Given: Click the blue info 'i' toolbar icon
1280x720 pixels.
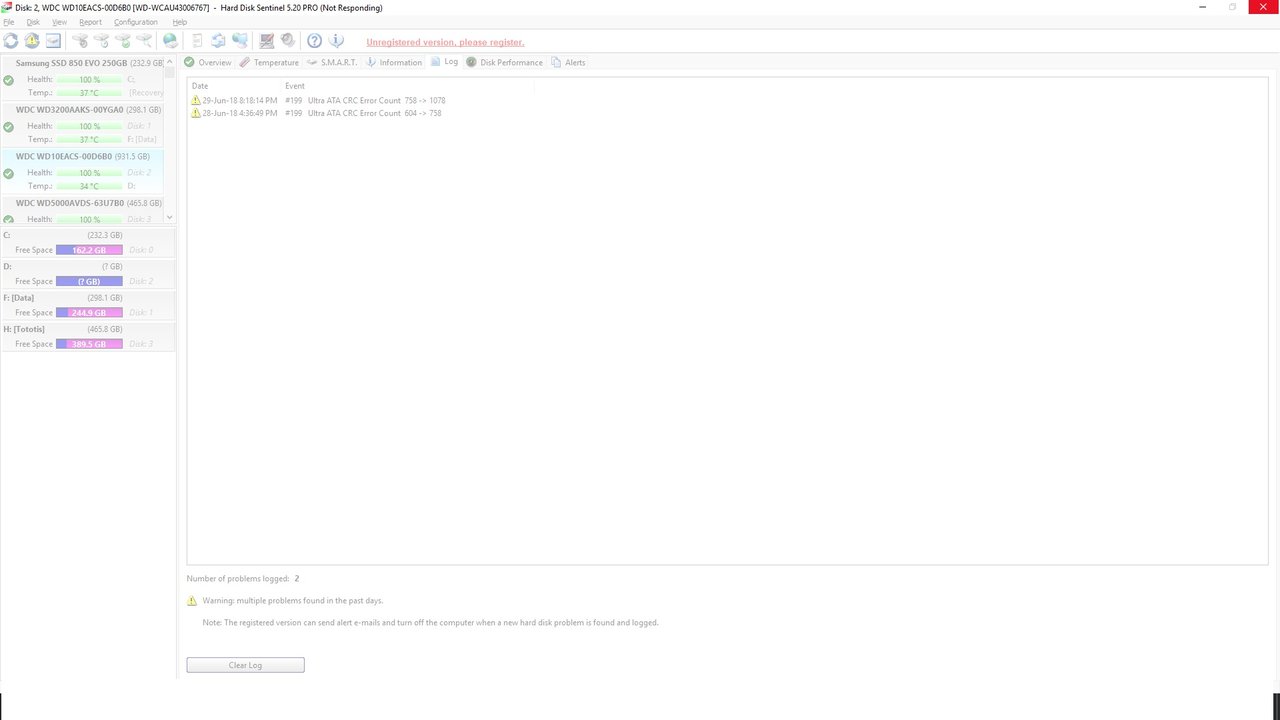Looking at the screenshot, I should pos(336,41).
